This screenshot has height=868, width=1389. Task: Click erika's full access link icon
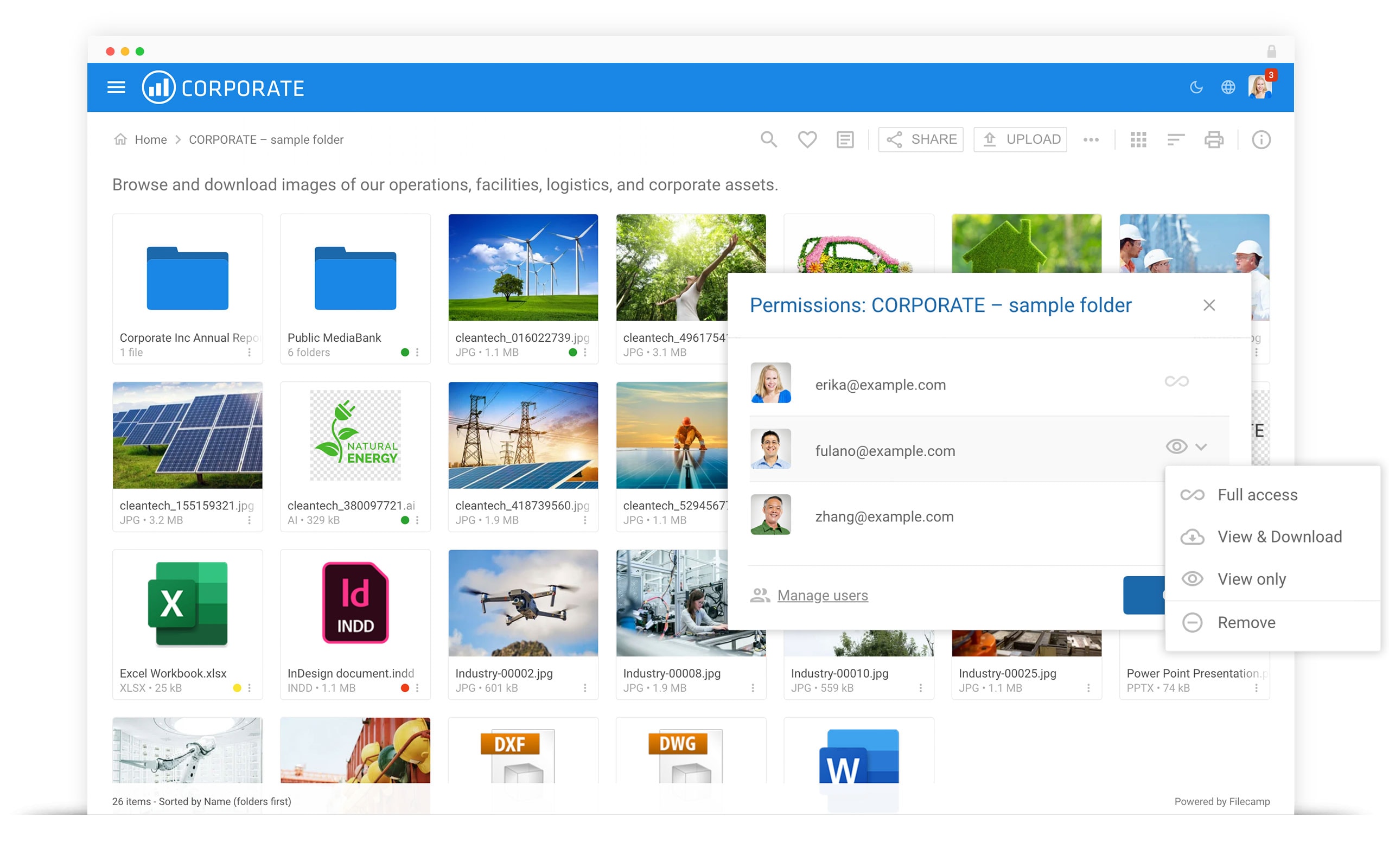coord(1176,381)
